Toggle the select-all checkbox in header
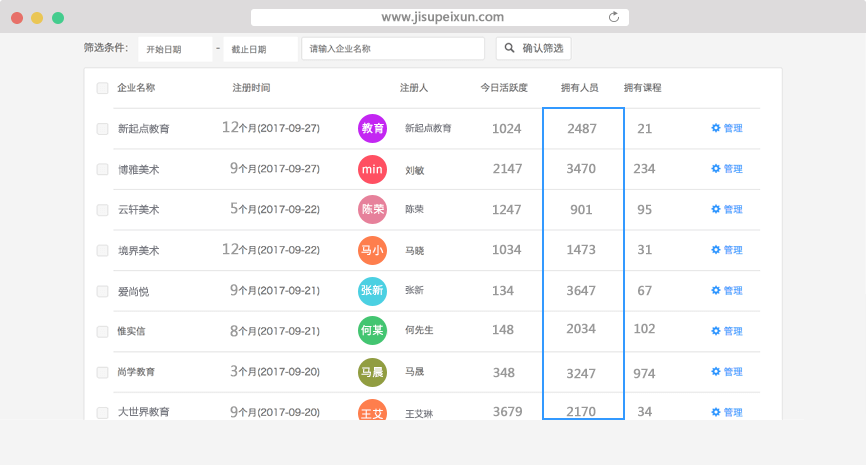This screenshot has width=866, height=465. tap(102, 88)
